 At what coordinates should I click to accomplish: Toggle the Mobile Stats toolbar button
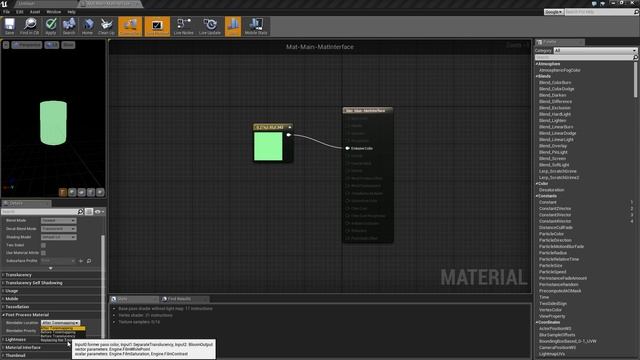pyautogui.click(x=256, y=26)
